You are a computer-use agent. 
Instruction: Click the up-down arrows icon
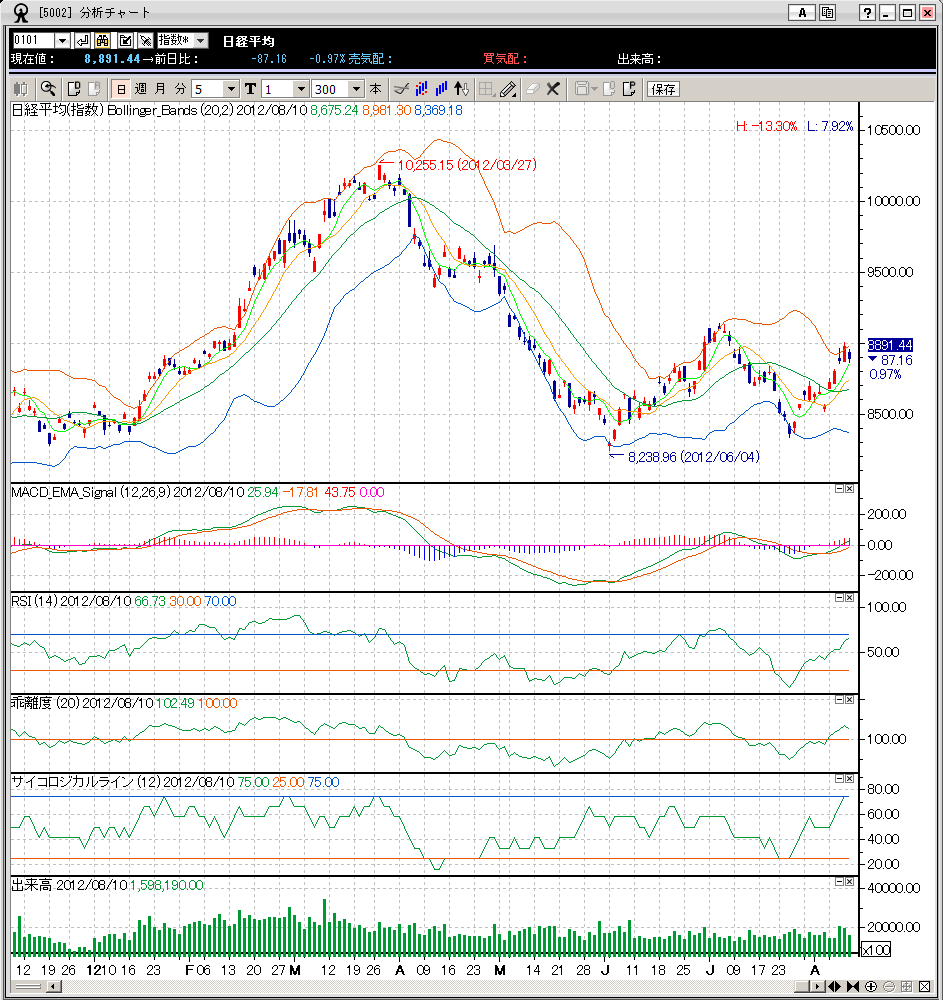coord(462,88)
